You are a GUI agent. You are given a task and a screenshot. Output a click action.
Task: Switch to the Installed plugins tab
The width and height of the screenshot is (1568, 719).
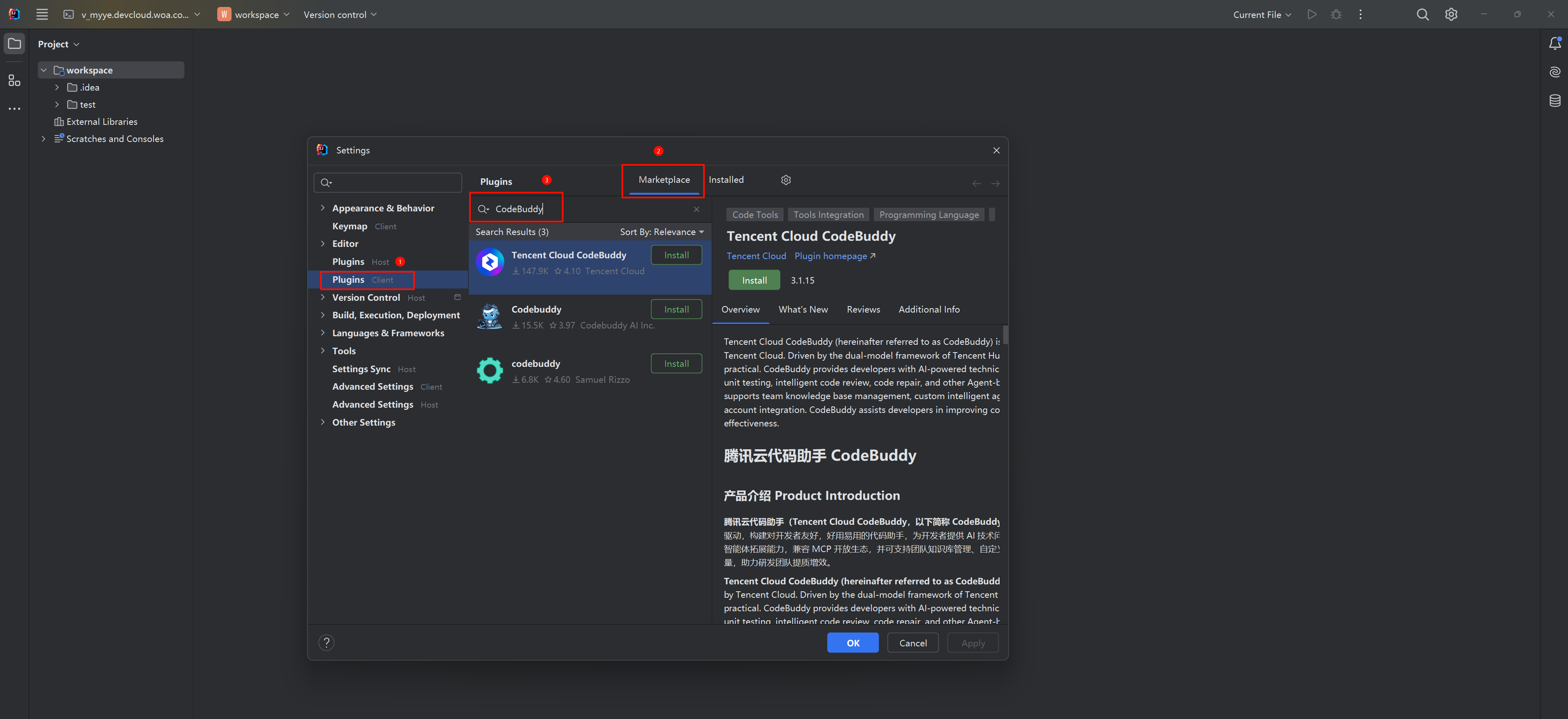[x=726, y=180]
